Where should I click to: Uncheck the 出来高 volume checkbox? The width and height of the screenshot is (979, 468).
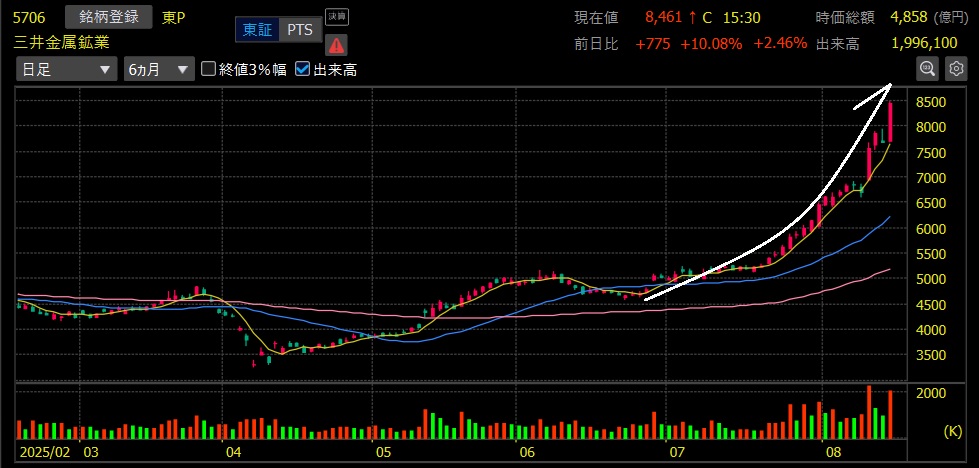pos(303,69)
